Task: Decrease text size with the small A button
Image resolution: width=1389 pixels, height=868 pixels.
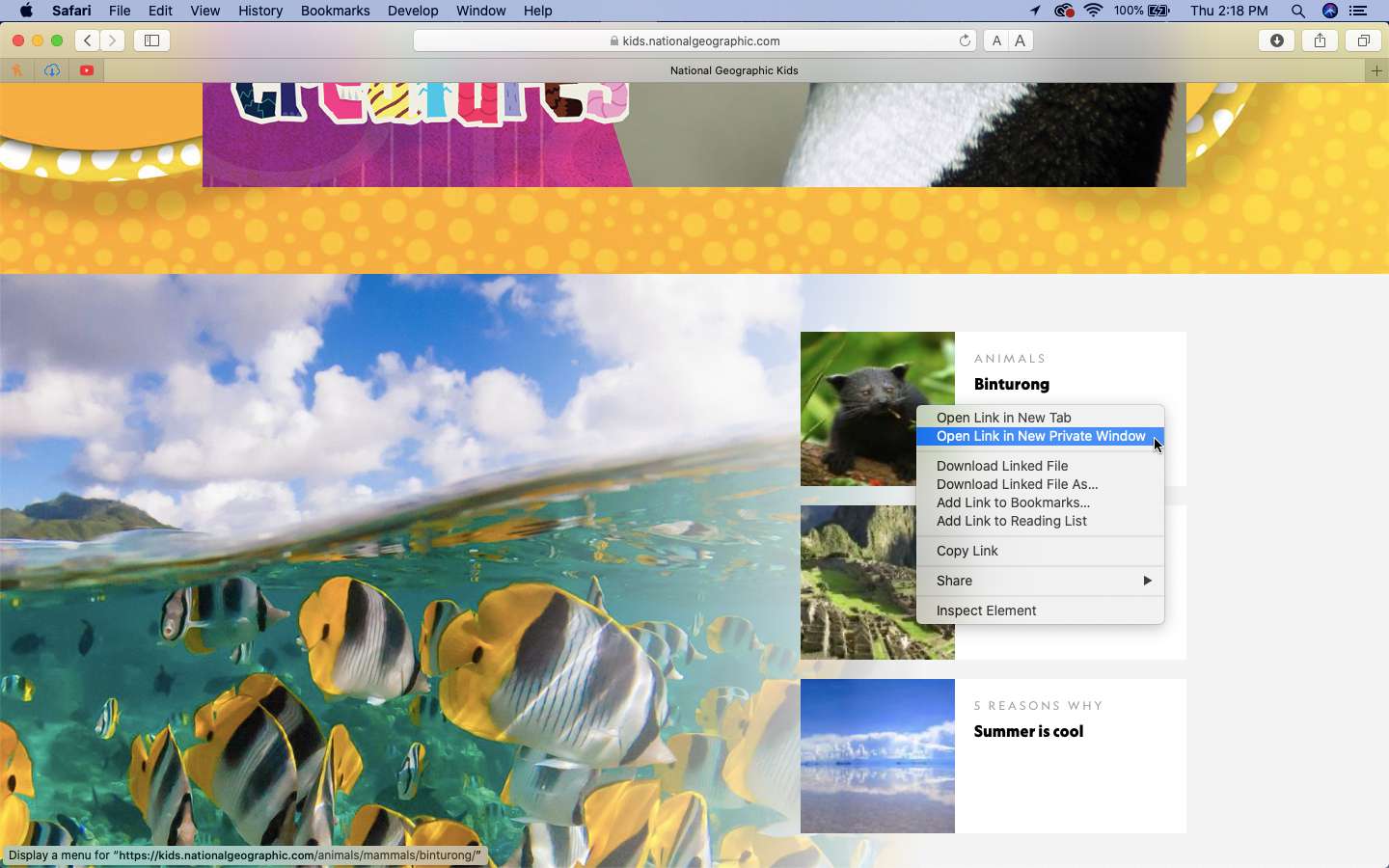Action: pyautogui.click(x=996, y=41)
